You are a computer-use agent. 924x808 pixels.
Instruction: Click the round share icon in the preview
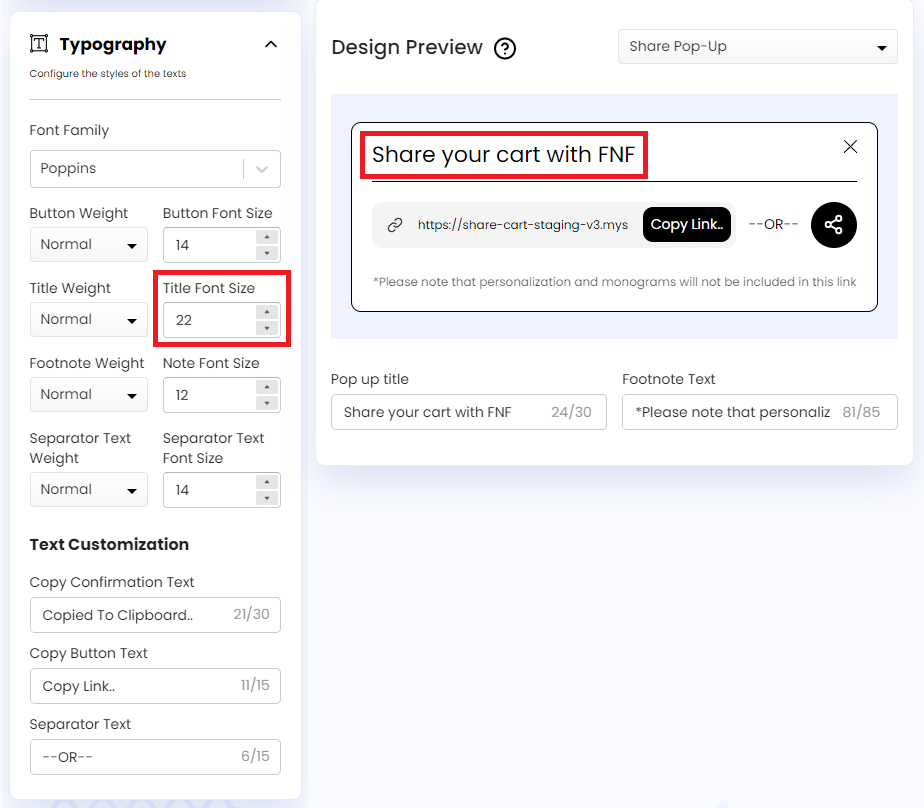click(x=833, y=224)
